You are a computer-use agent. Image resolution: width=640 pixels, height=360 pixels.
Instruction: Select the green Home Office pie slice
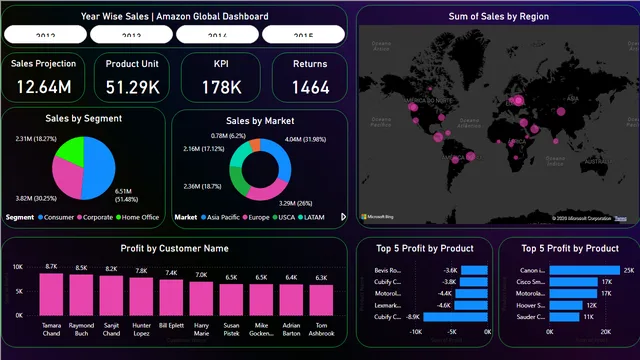point(73,150)
